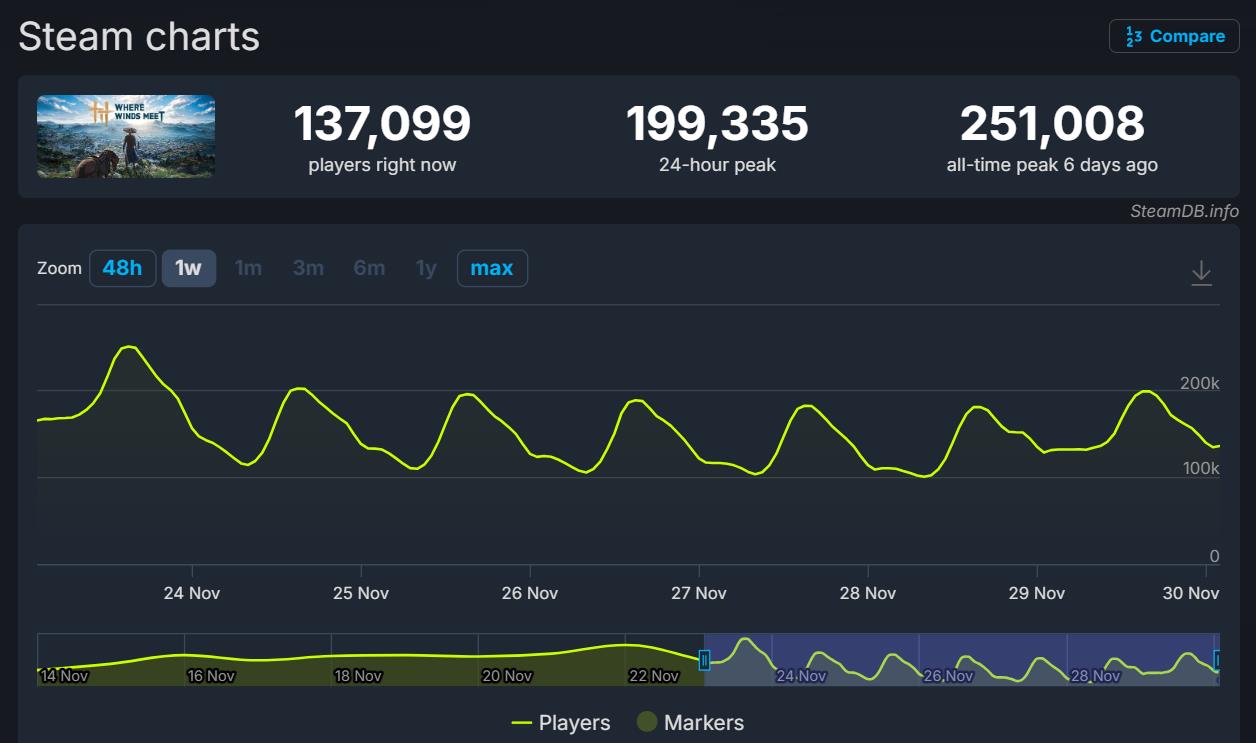
Task: Open the chart download menu icon
Action: pos(1201,273)
